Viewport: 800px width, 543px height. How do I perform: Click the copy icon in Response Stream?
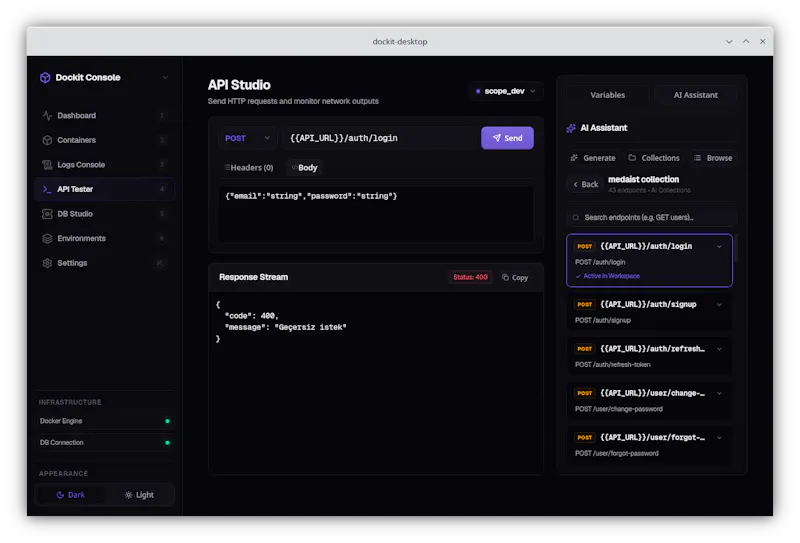click(505, 277)
